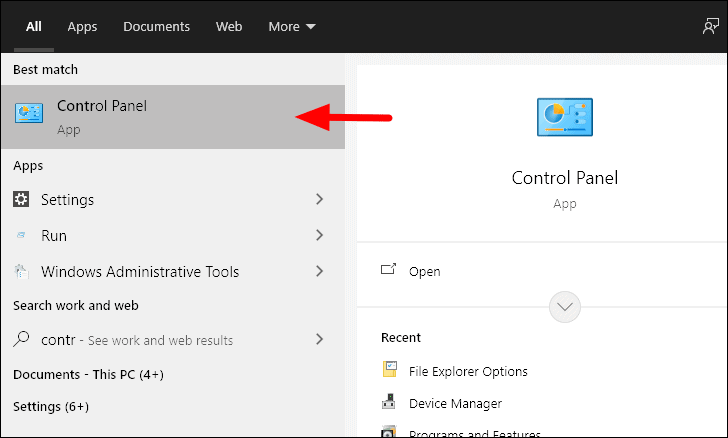Open the Settings app result
Viewport: 728px width, 438px height.
[x=173, y=199]
